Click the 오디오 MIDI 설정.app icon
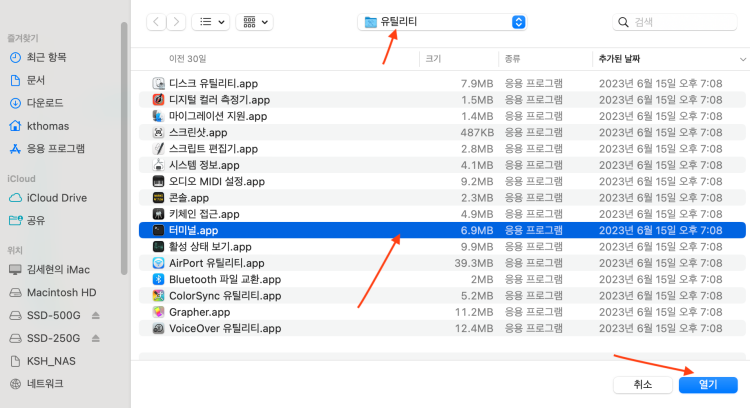This screenshot has height=408, width=750. pyautogui.click(x=158, y=181)
